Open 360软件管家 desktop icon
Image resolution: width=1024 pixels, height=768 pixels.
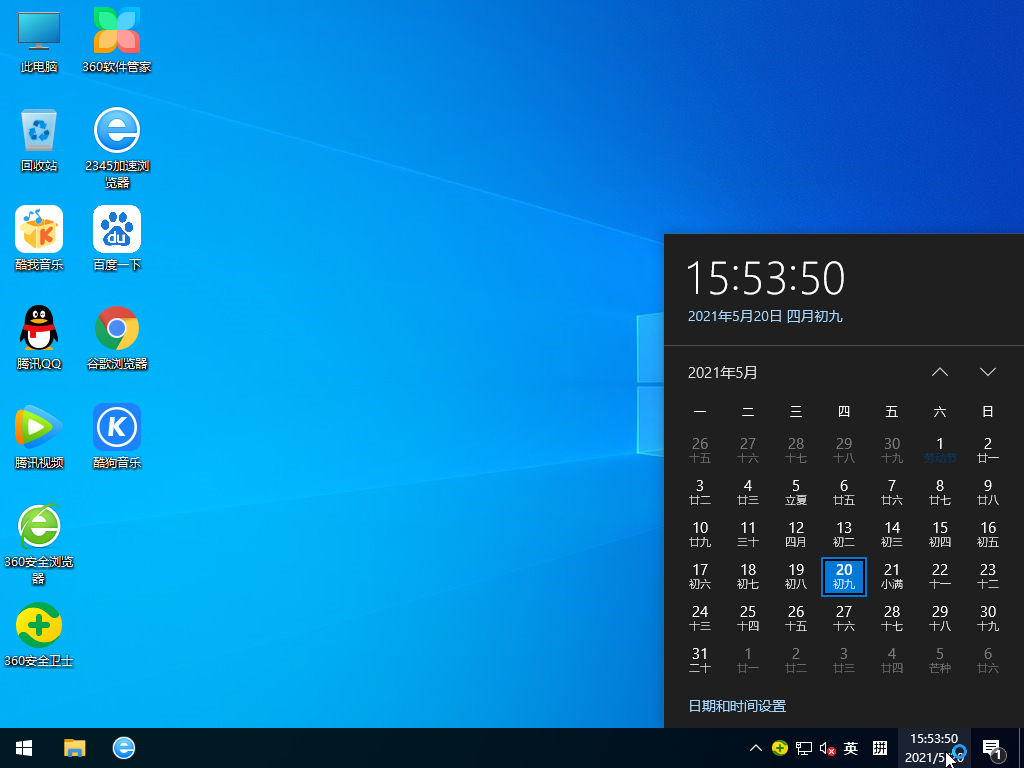coord(117,40)
